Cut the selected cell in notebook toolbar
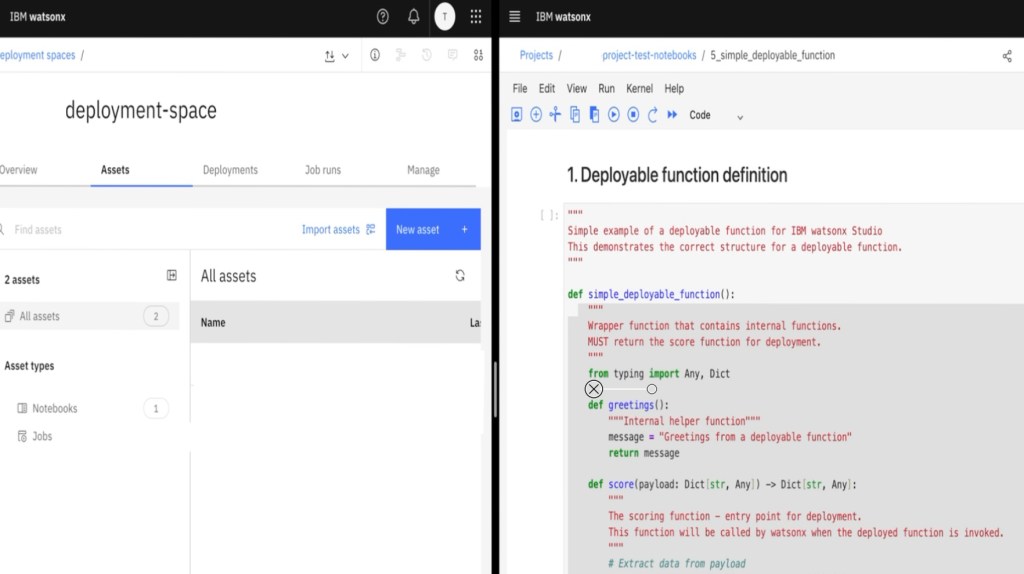 555,115
